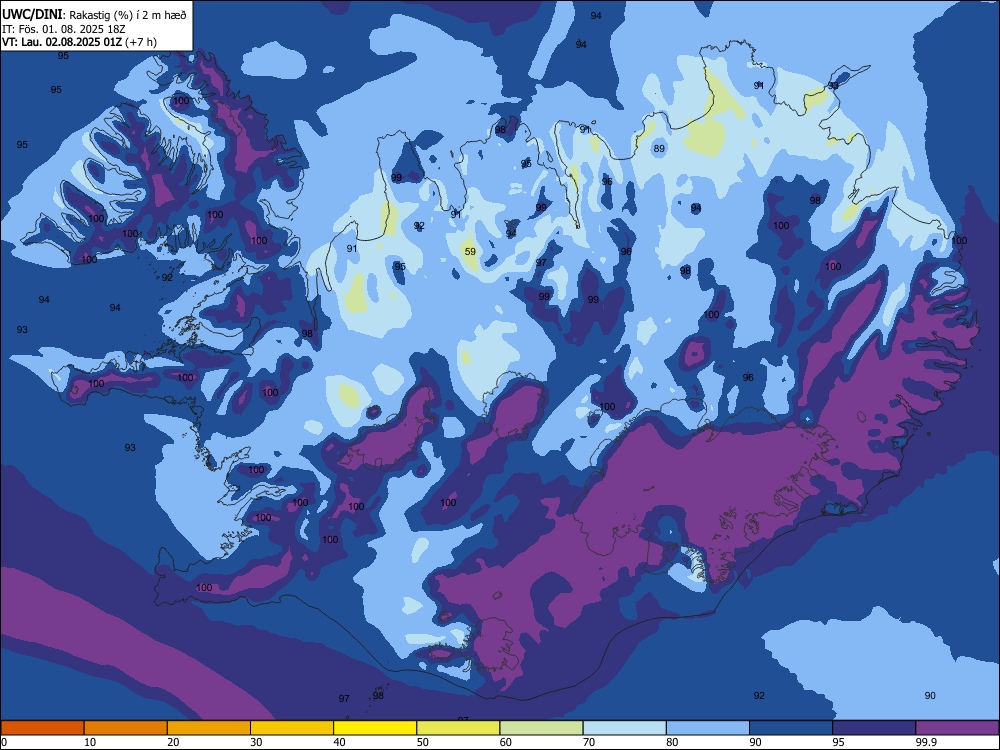1000x750 pixels.
Task: Click the "89" humidity value on the map
Action: [659, 149]
